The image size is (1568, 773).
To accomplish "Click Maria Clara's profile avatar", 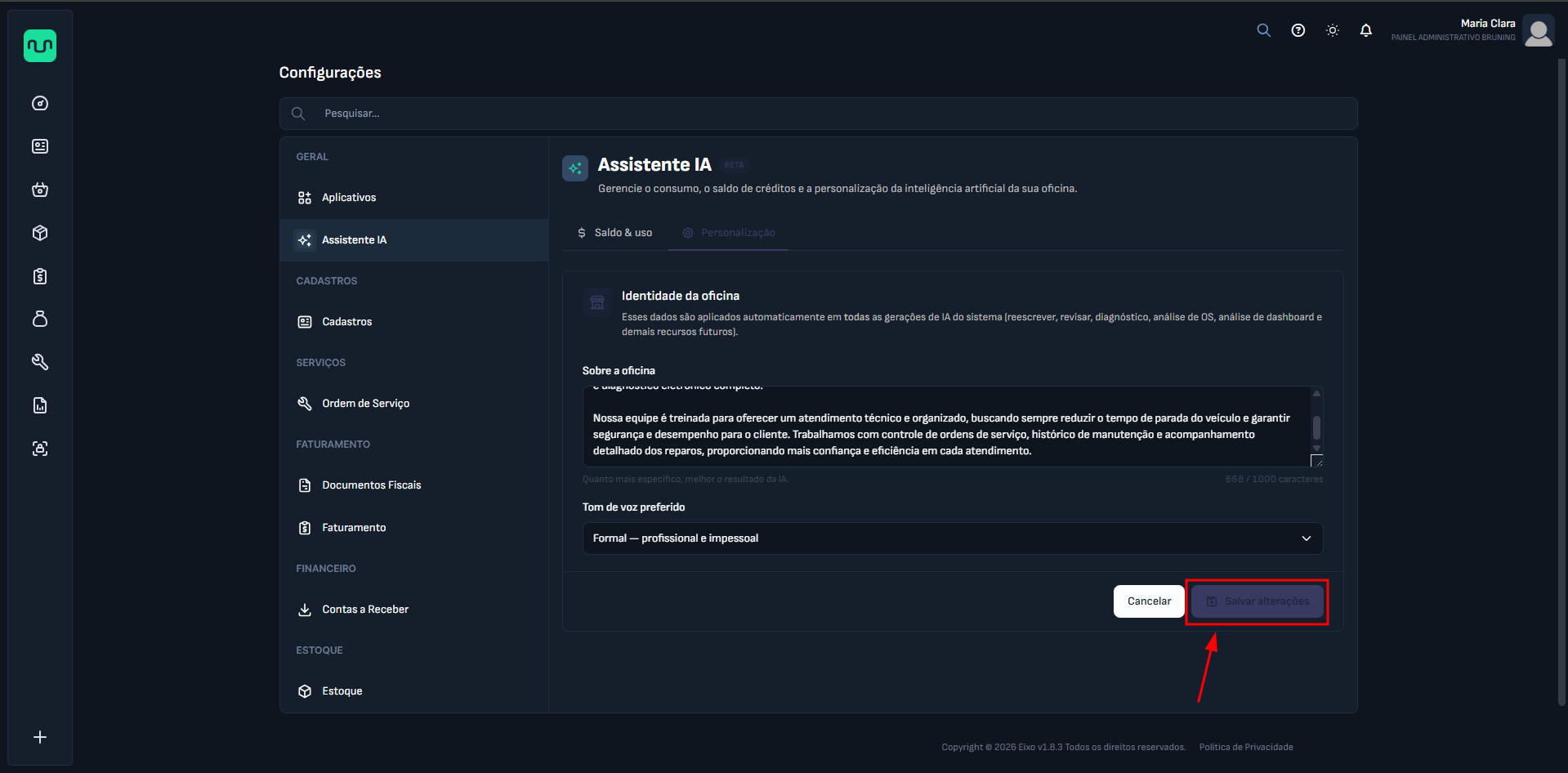I will (1539, 31).
